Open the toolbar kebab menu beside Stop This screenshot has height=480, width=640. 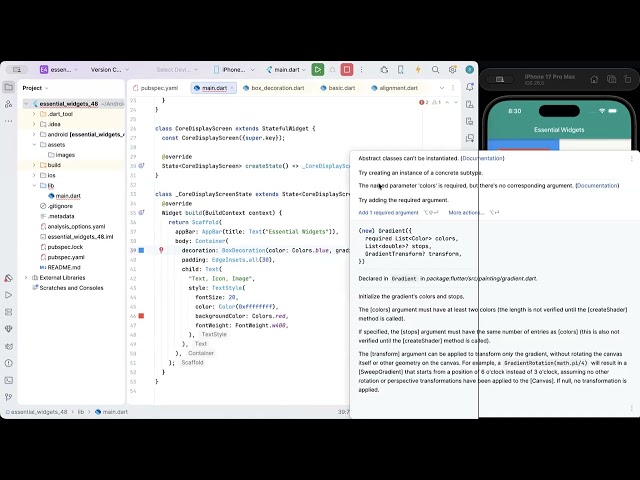point(361,70)
